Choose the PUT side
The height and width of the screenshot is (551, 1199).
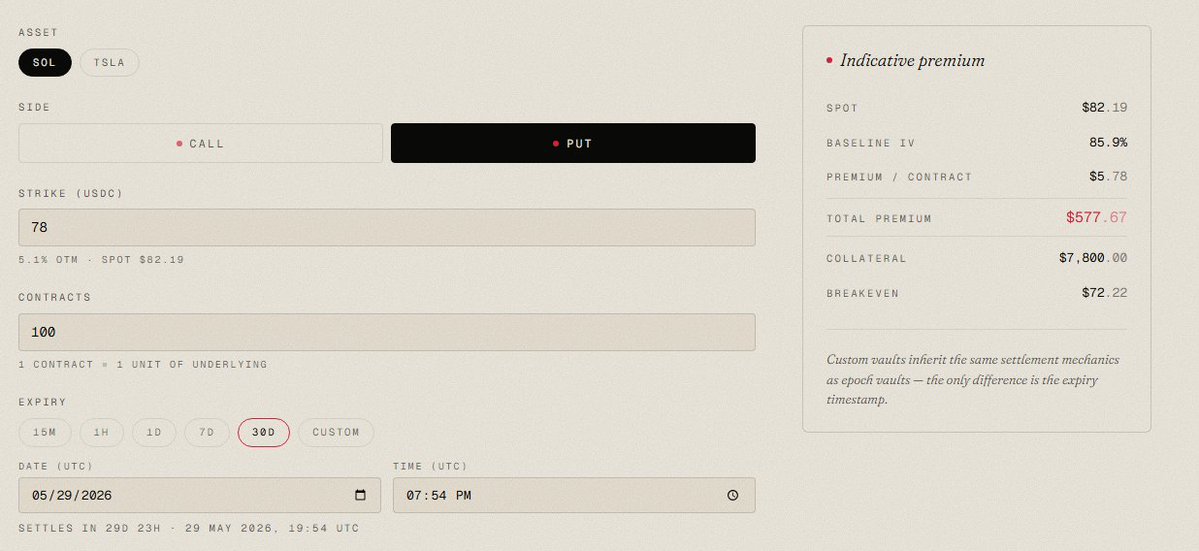coord(573,143)
